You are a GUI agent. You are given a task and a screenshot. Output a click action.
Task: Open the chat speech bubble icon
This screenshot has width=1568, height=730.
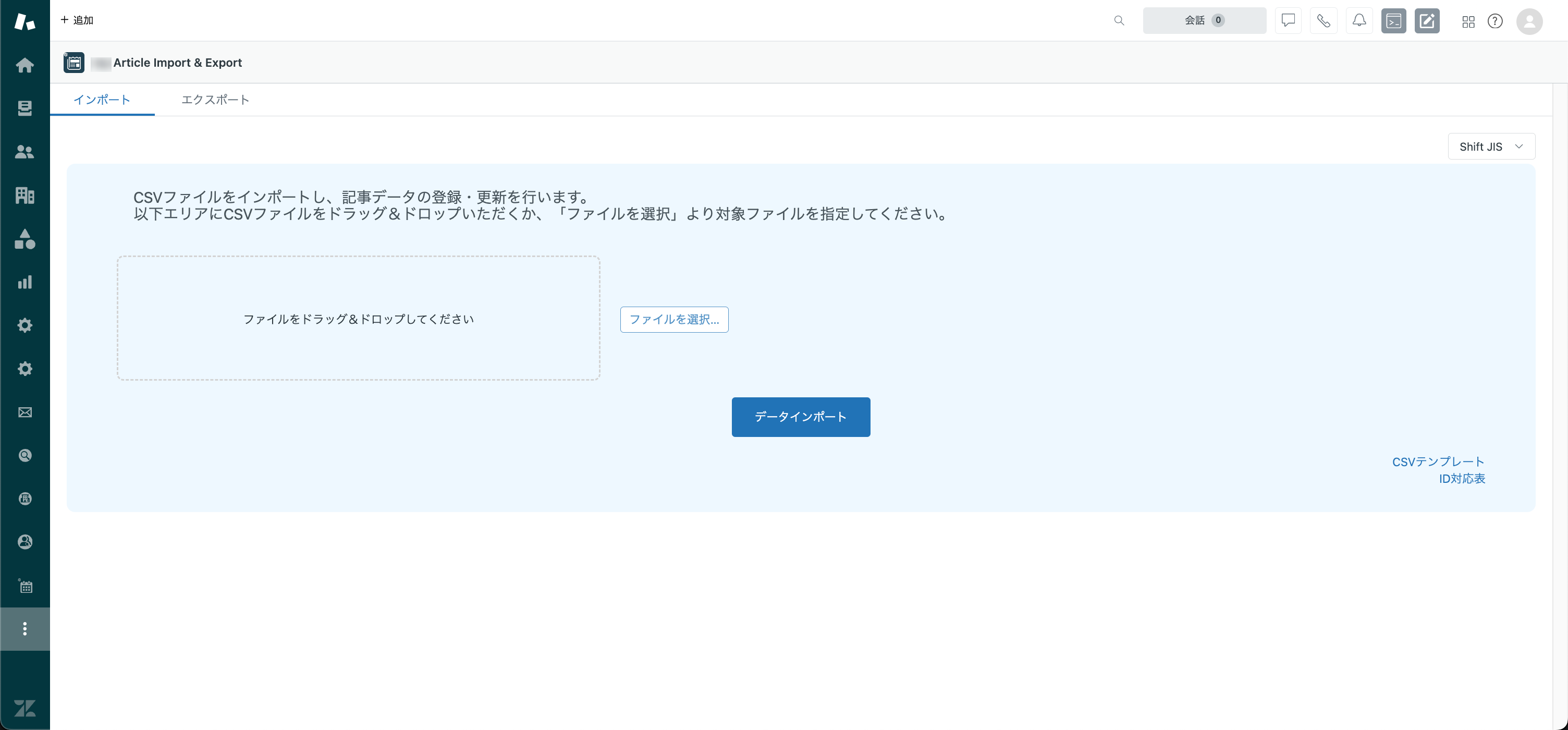tap(1288, 21)
